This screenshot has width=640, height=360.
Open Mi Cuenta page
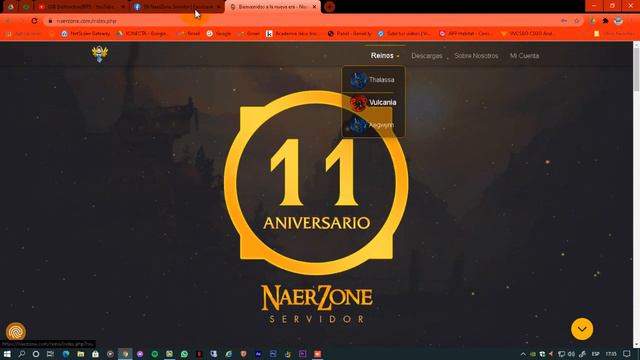pos(524,56)
